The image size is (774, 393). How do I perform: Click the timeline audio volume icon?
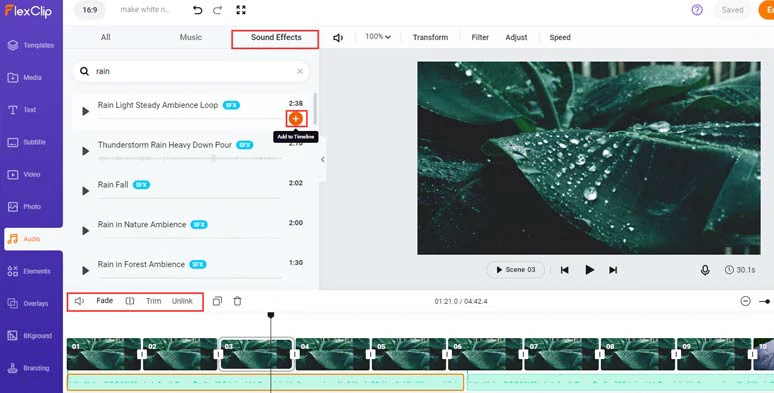79,301
